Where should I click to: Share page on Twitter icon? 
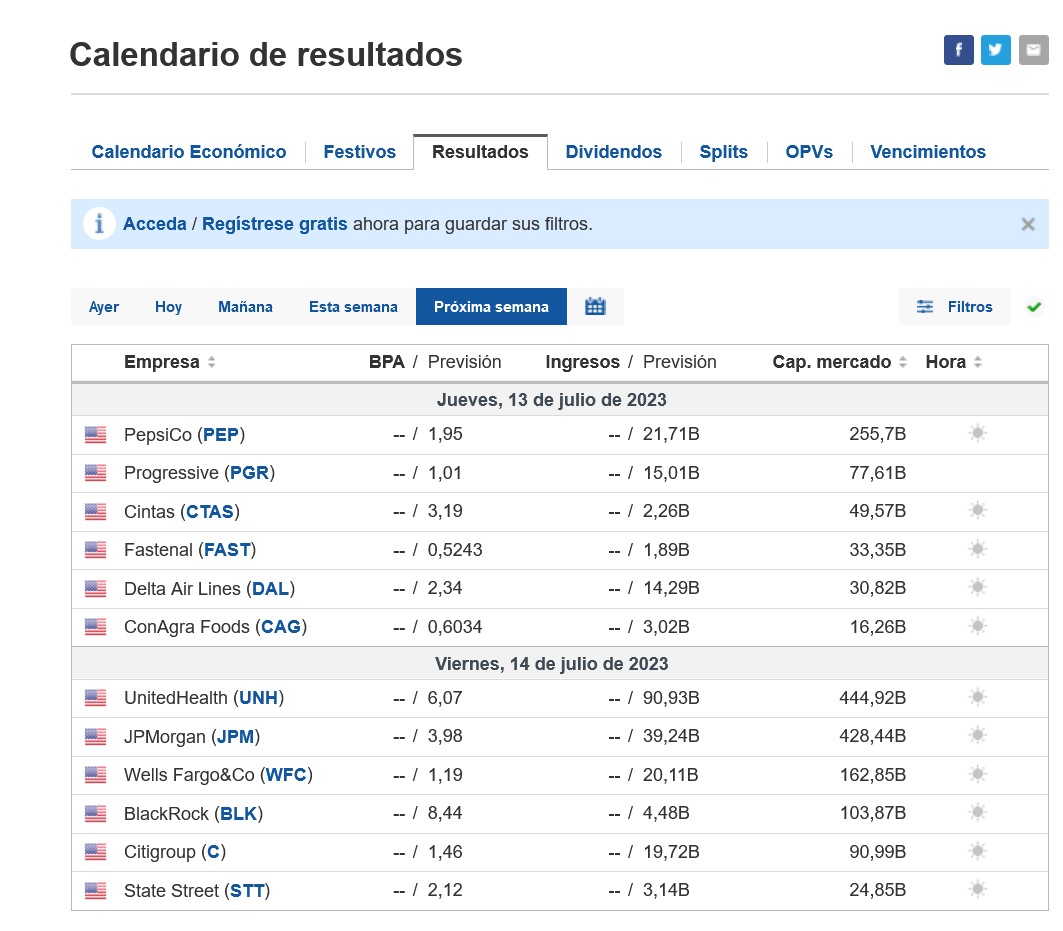995,50
